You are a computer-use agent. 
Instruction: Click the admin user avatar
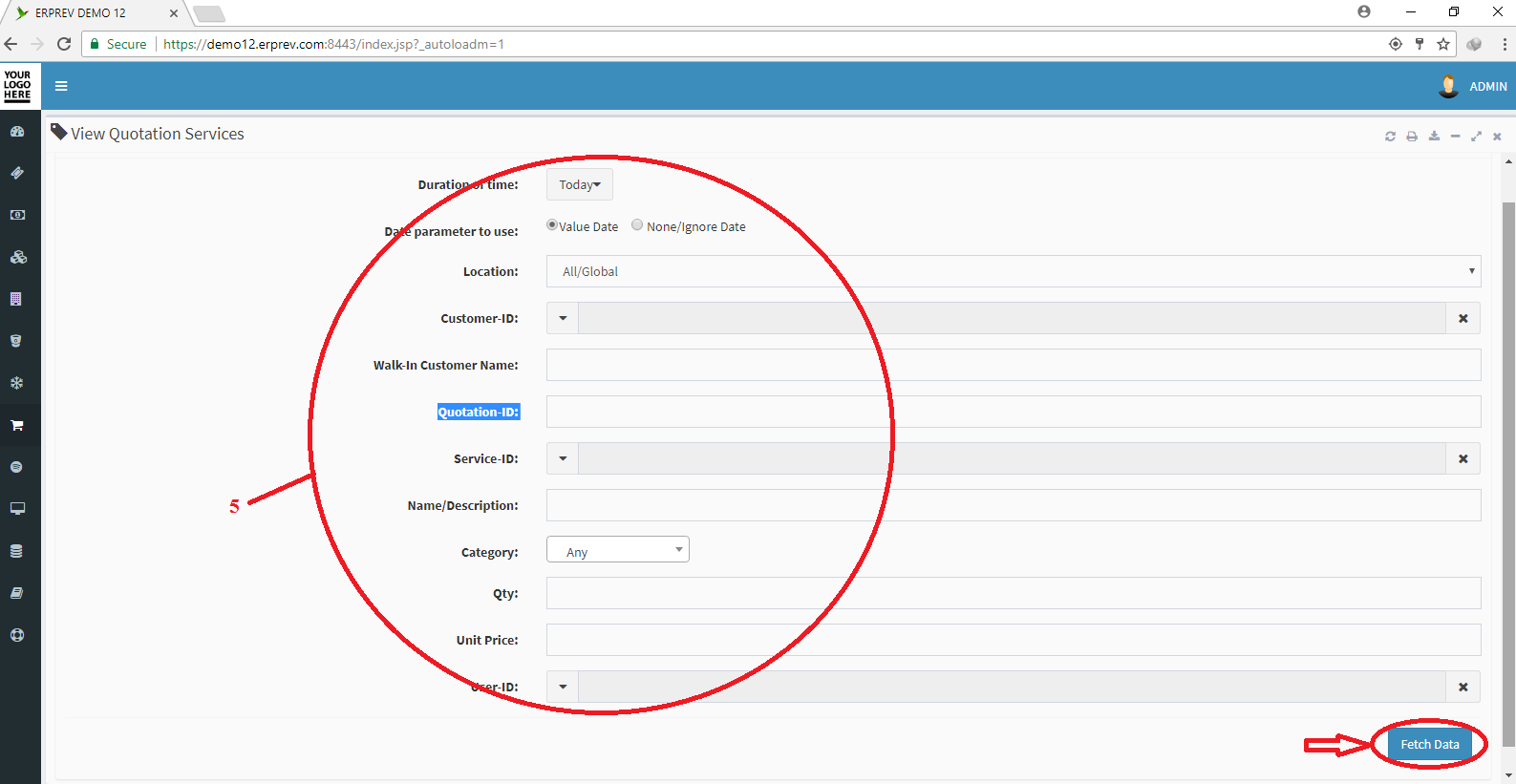click(x=1448, y=86)
